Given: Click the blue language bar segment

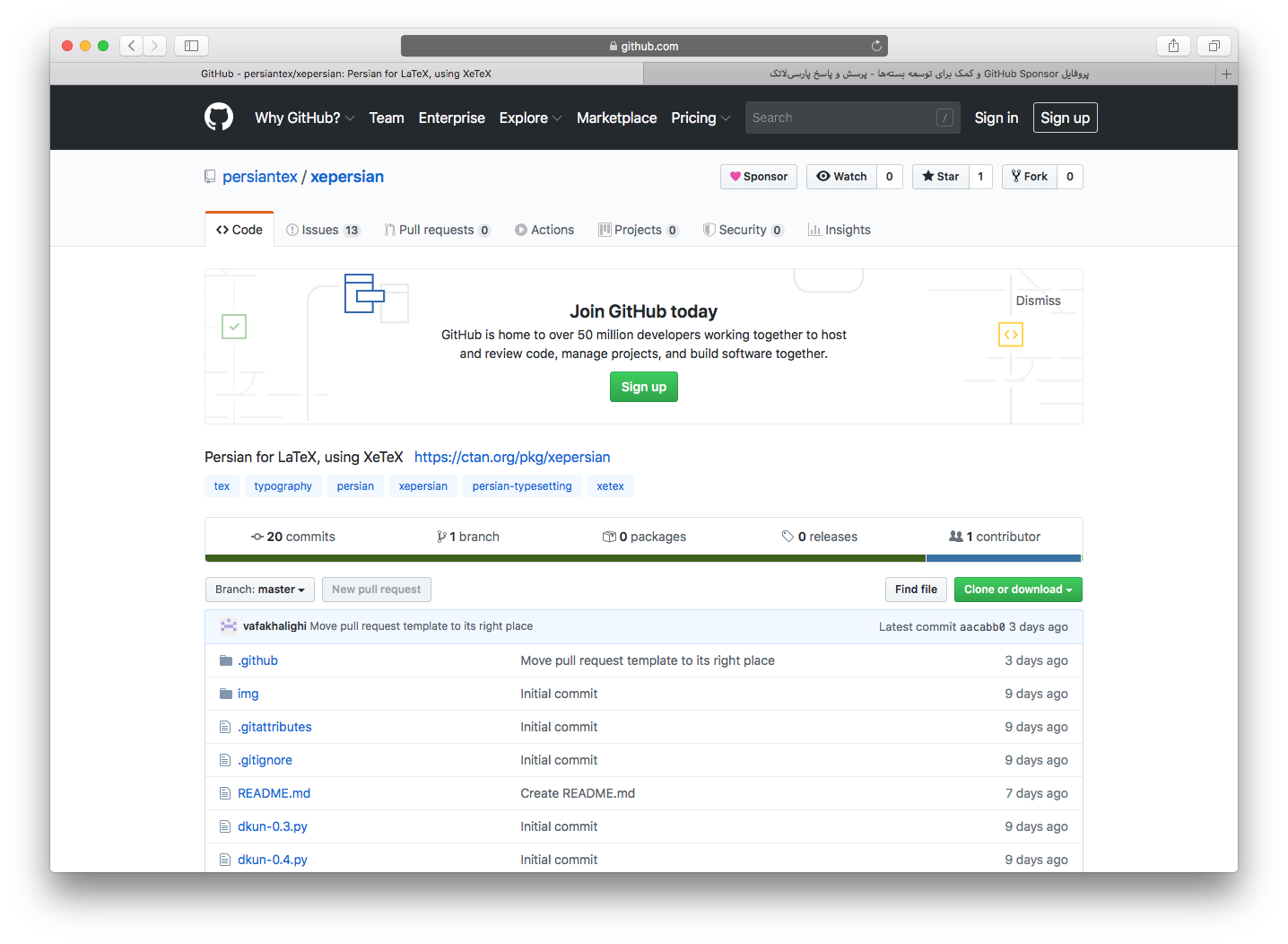Looking at the screenshot, I should [x=1004, y=558].
